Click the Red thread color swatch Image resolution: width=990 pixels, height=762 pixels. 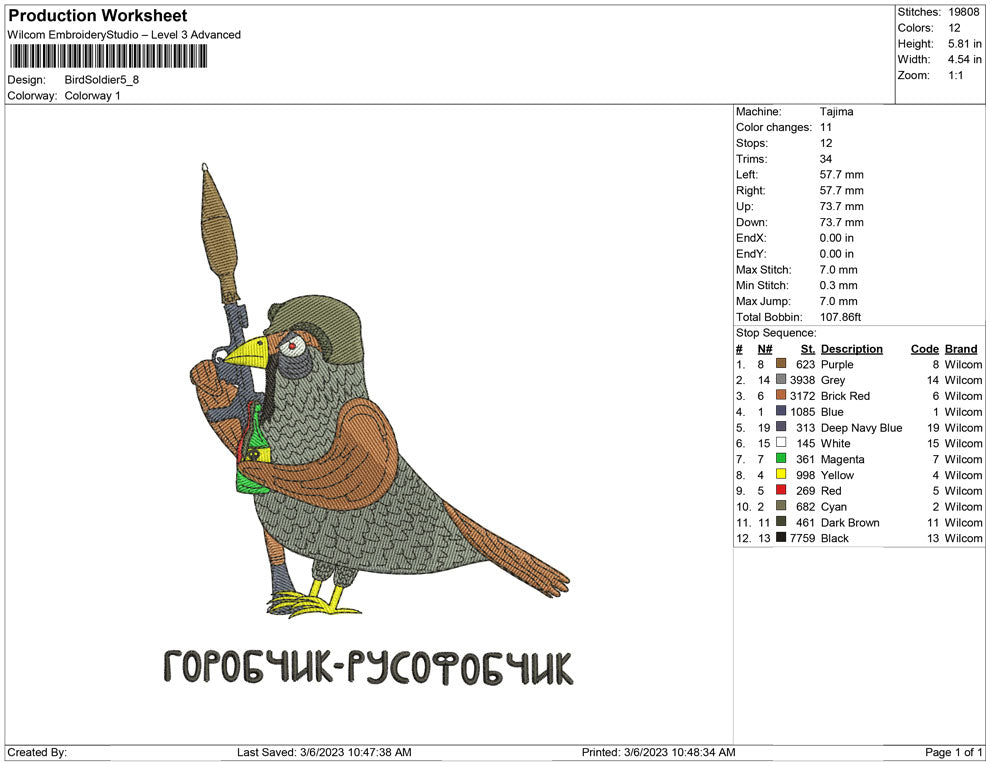click(781, 491)
